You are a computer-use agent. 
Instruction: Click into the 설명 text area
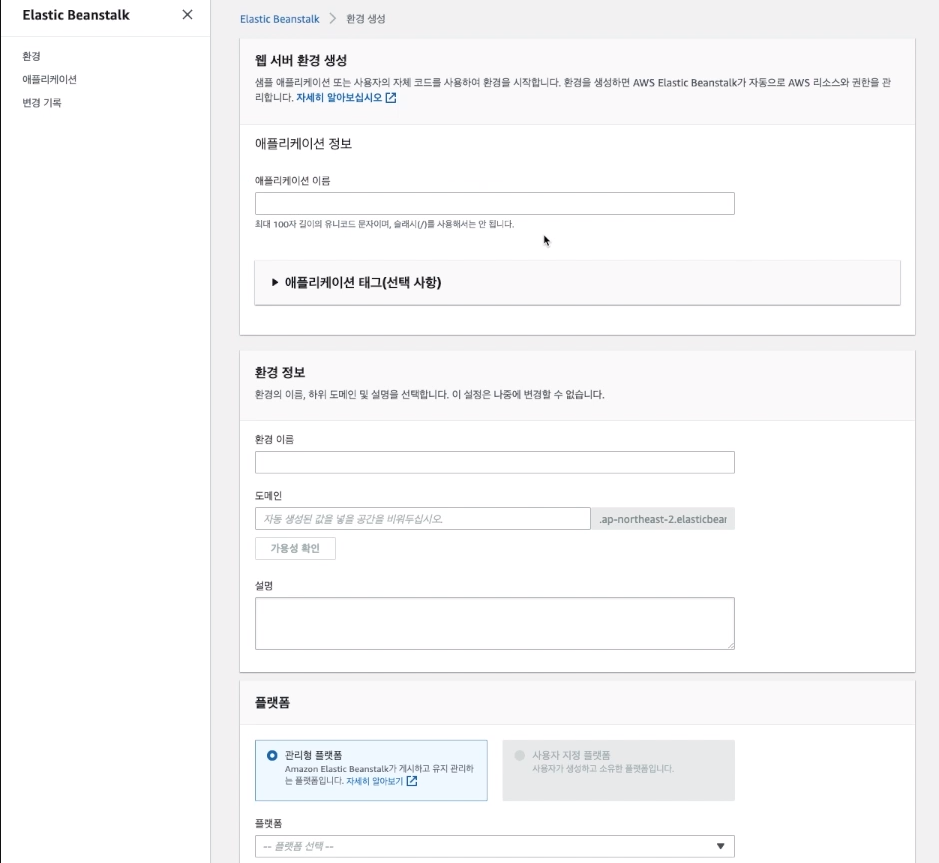495,623
